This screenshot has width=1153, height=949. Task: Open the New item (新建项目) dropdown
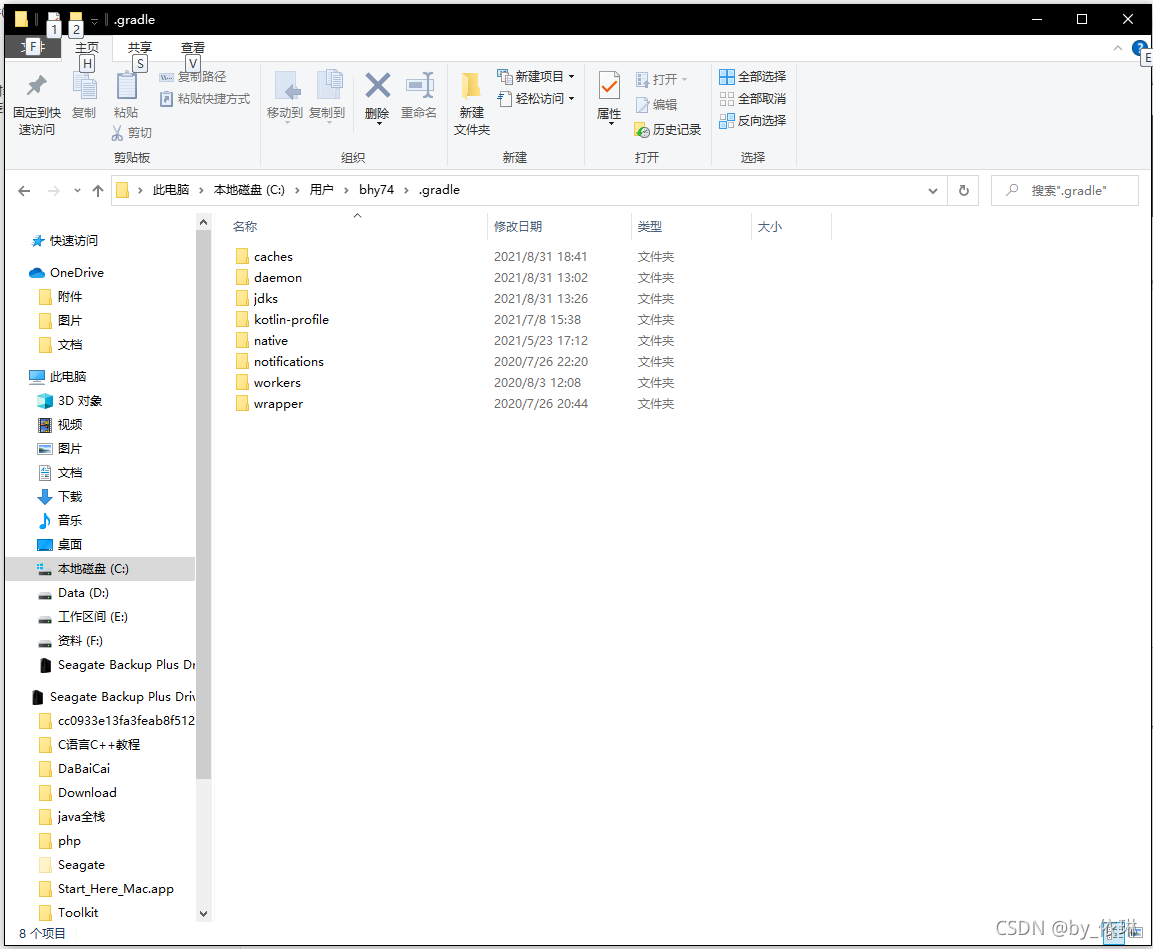click(x=536, y=76)
